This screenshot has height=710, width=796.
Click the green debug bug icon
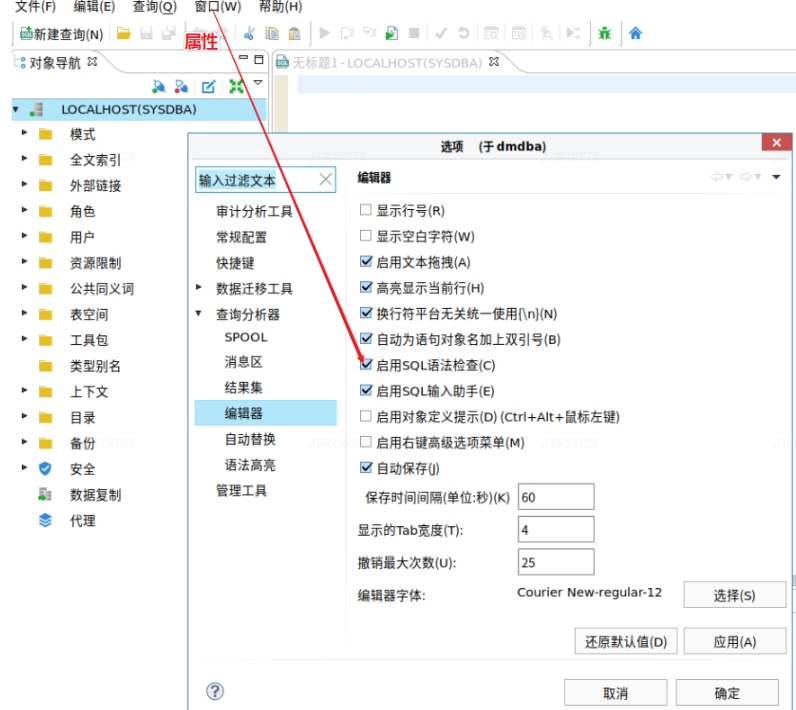click(605, 33)
